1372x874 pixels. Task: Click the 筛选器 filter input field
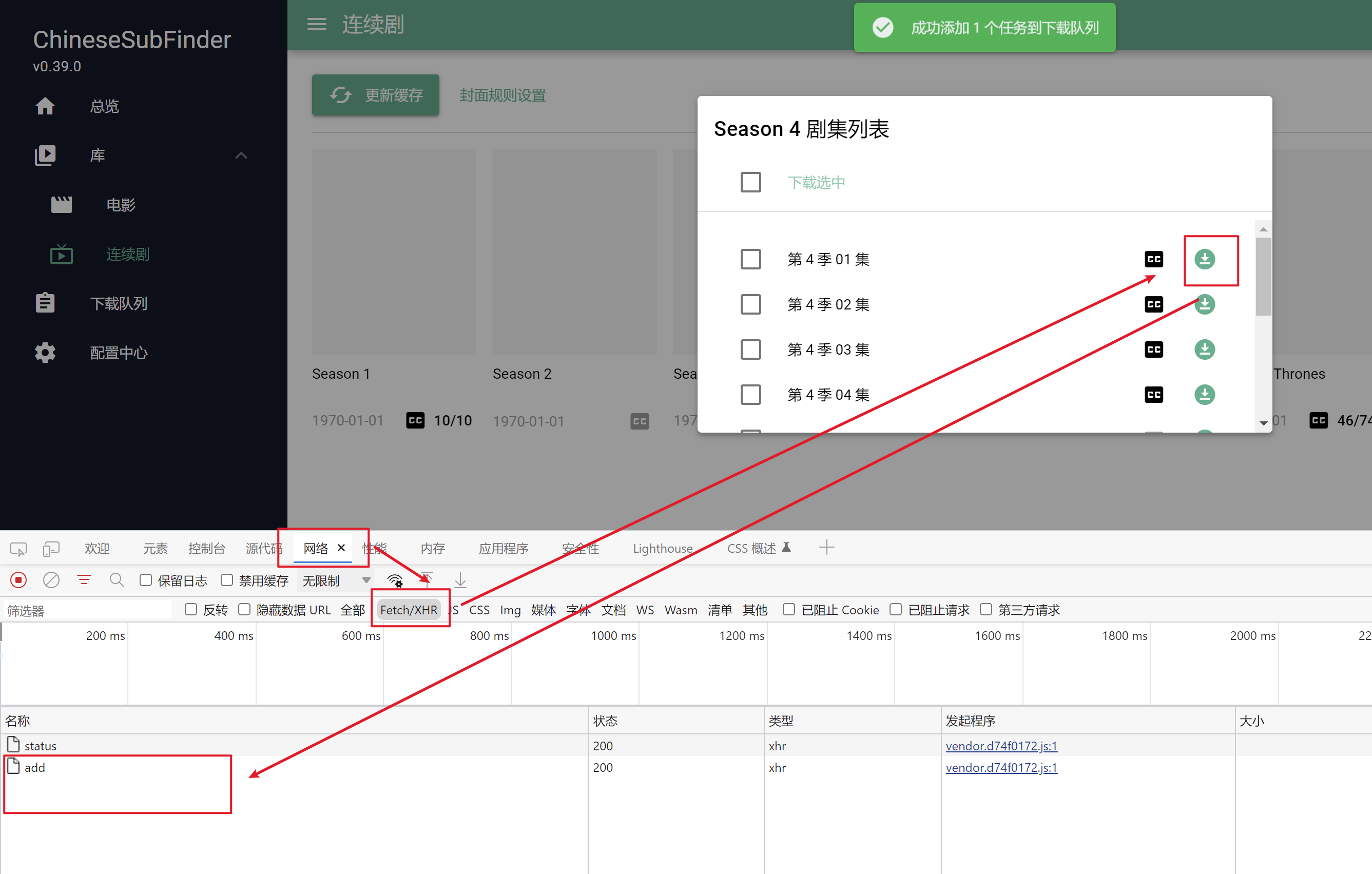[x=87, y=610]
